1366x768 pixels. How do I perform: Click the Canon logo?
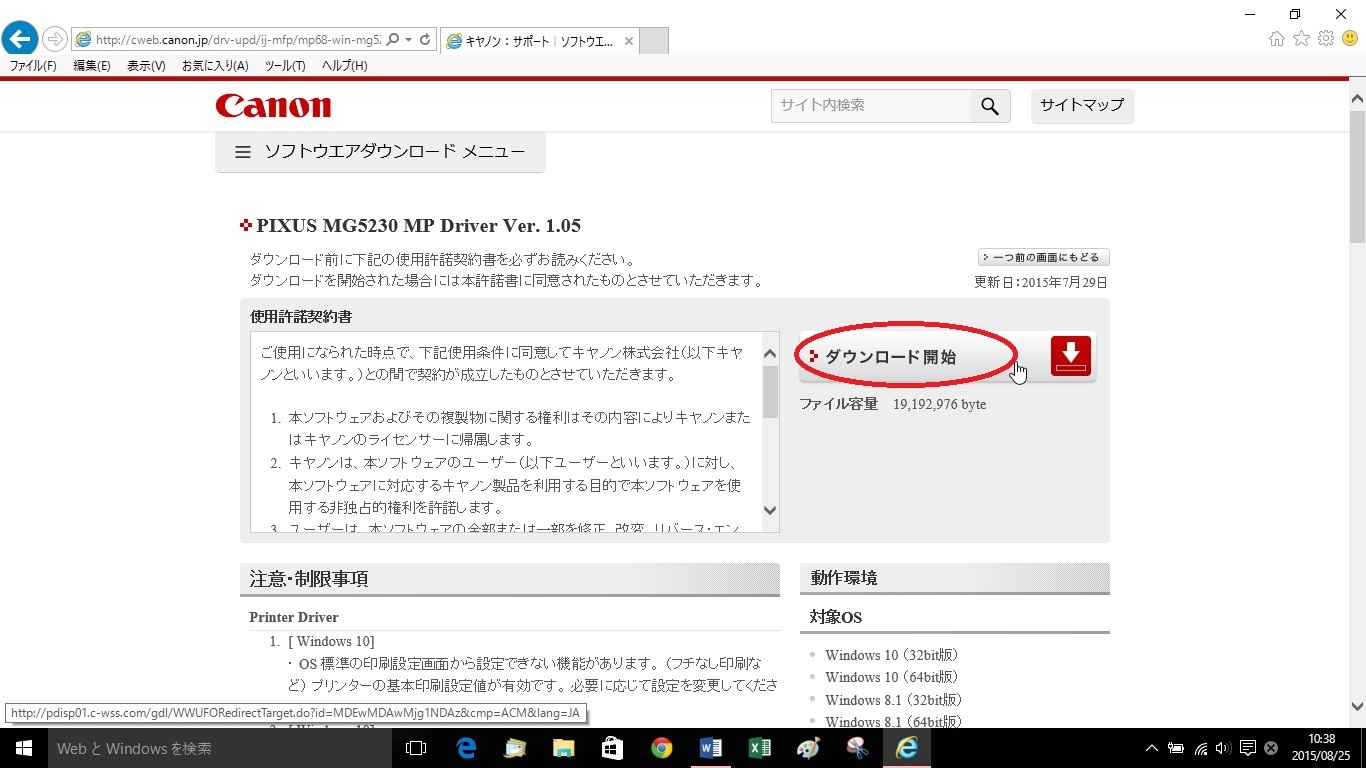273,105
